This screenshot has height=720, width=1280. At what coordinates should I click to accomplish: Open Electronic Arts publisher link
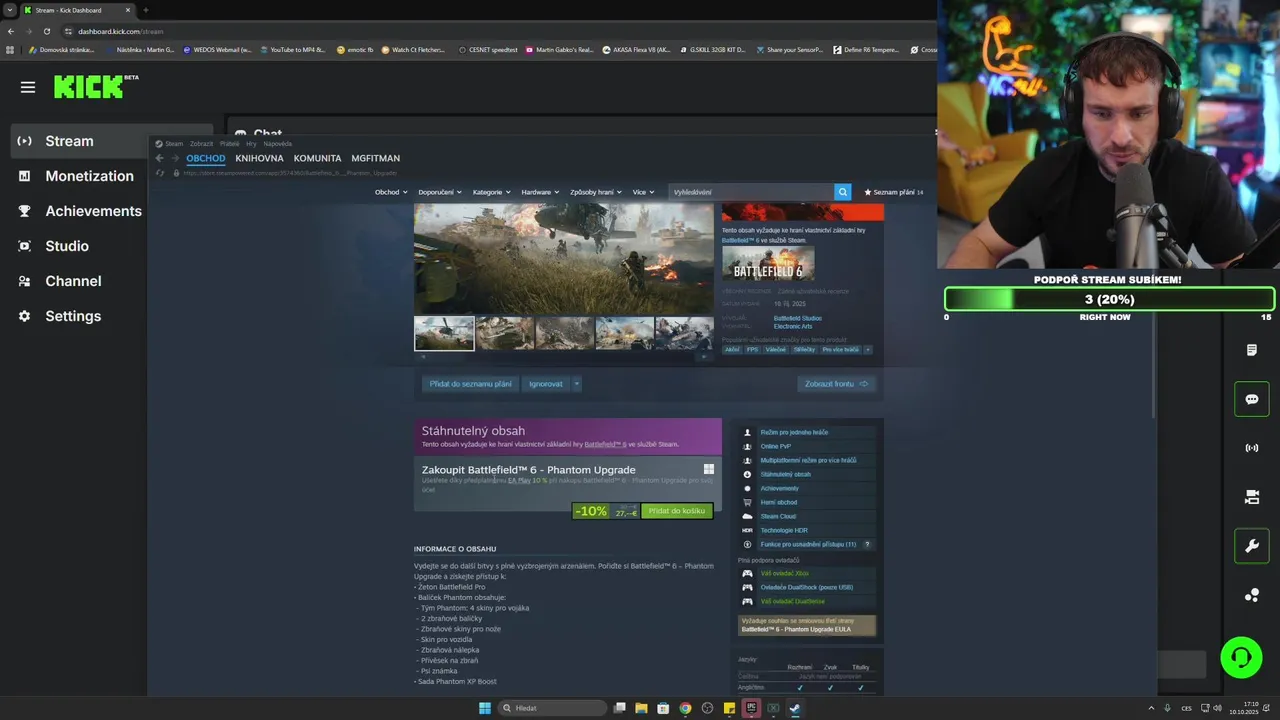(x=793, y=326)
